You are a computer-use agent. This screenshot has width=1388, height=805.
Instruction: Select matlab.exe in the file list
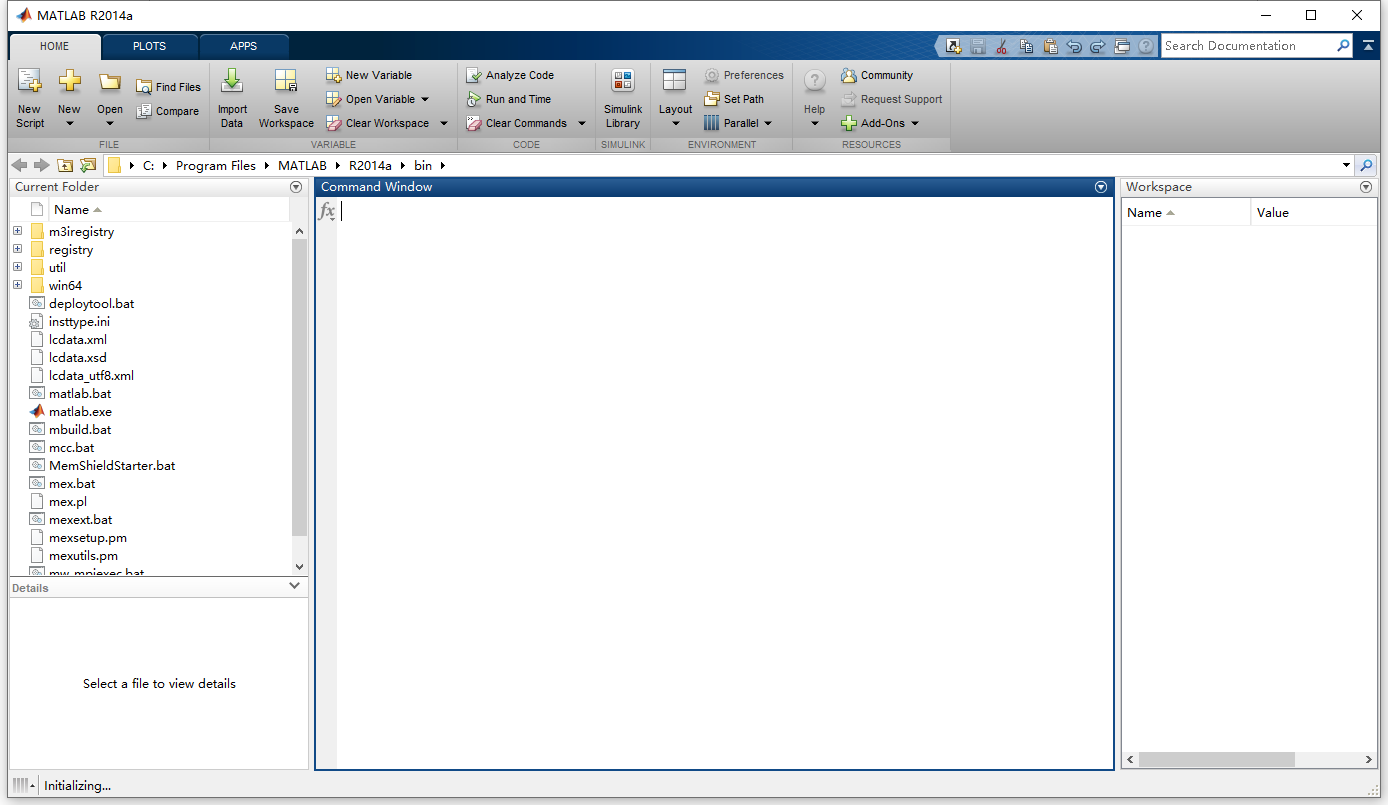pyautogui.click(x=80, y=411)
